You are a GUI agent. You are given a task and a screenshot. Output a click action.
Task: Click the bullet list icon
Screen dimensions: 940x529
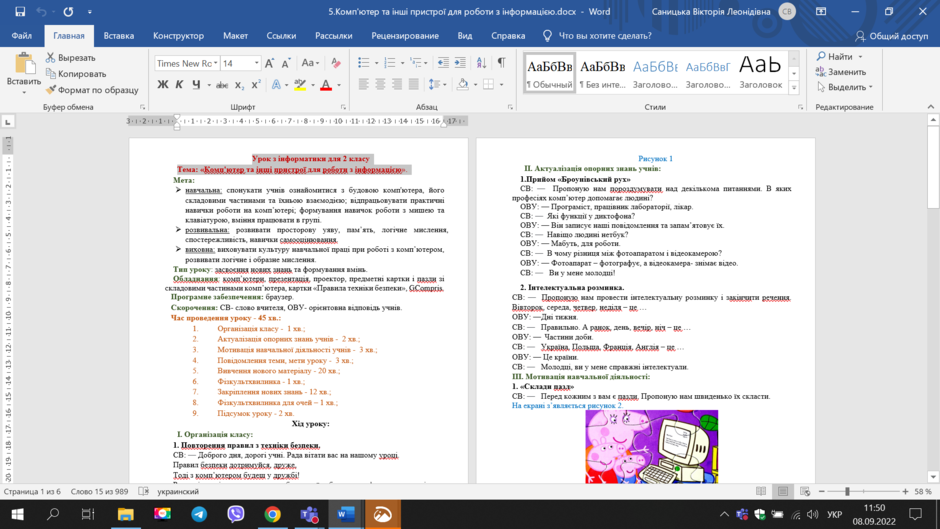363,63
